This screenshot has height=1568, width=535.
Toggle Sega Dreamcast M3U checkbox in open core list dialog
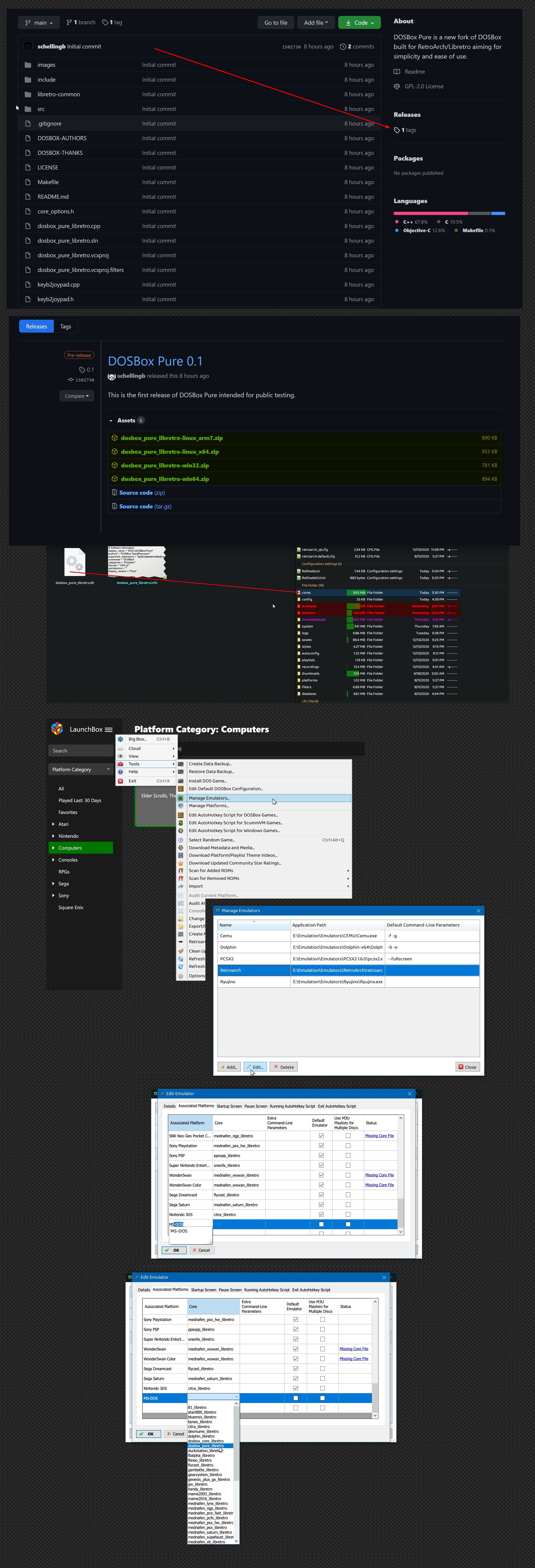click(x=323, y=1369)
